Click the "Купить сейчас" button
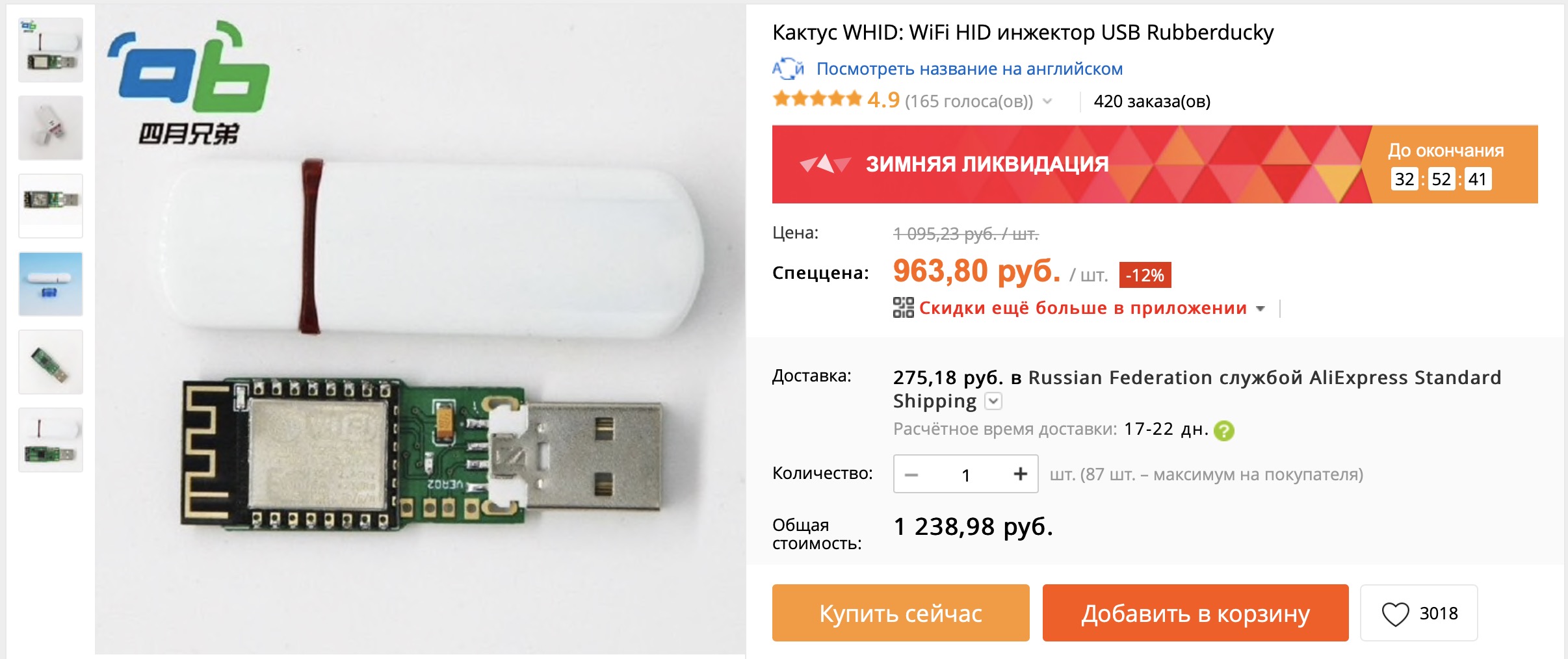This screenshot has height=659, width=1568. tap(900, 613)
